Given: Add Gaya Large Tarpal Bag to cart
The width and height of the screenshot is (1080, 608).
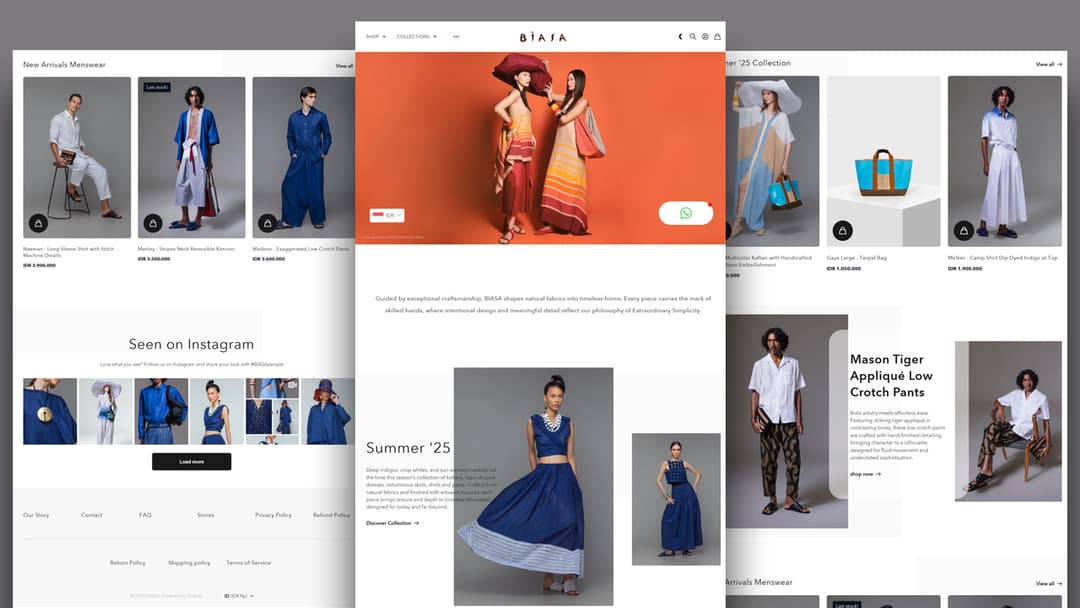Looking at the screenshot, I should point(842,230).
